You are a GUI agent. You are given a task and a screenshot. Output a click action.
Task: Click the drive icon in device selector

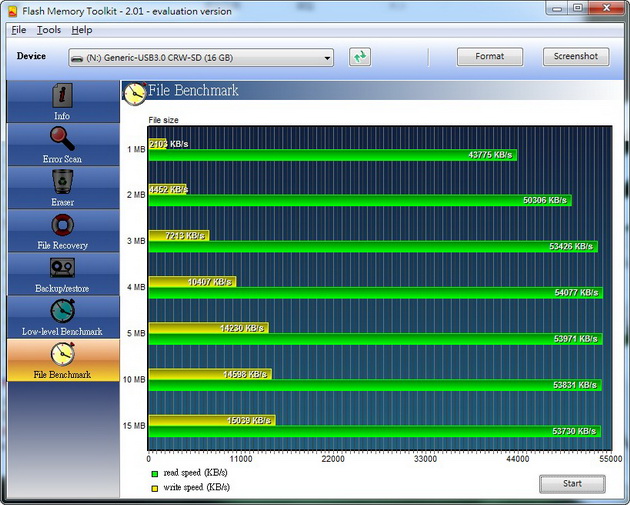[78, 58]
